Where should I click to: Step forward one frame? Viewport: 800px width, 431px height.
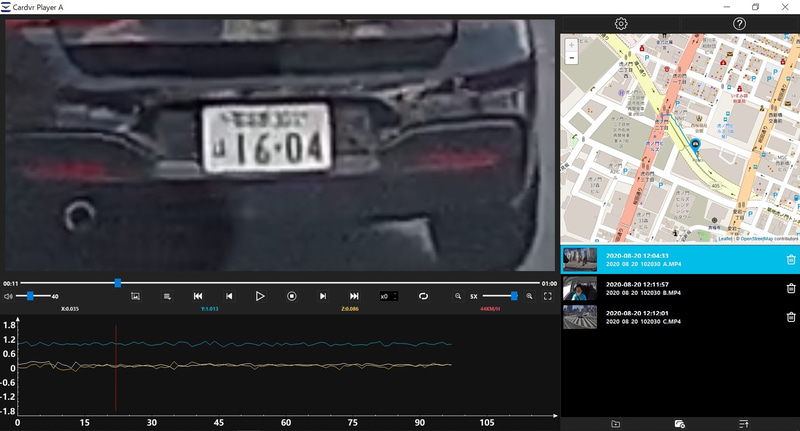coord(322,296)
